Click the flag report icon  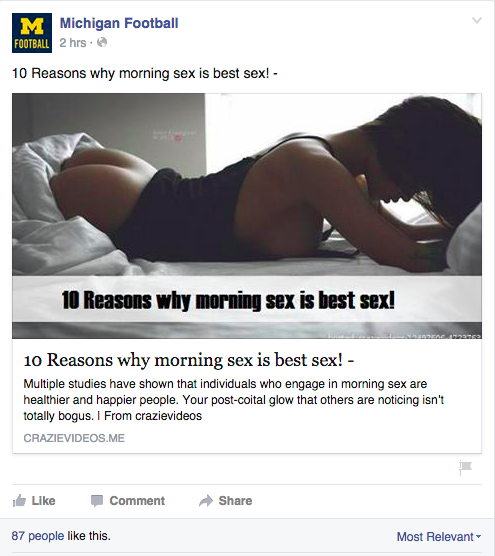pos(465,468)
